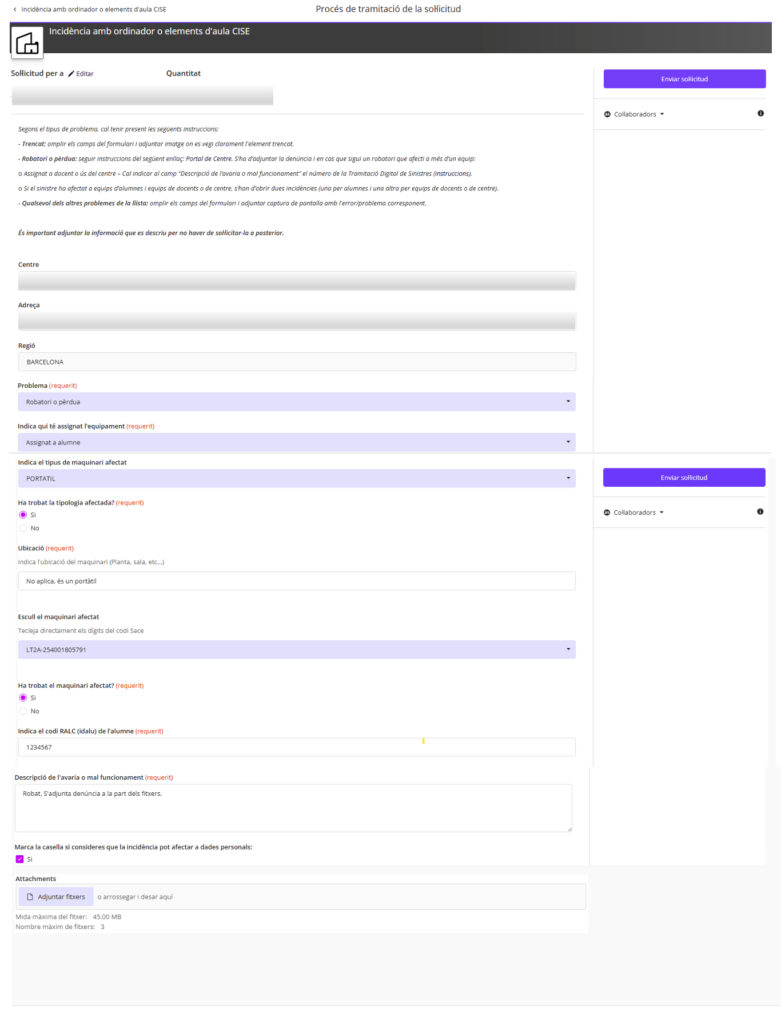Click the file icon in Adjuntar fitxers
This screenshot has width=781, height=1024.
[x=30, y=897]
